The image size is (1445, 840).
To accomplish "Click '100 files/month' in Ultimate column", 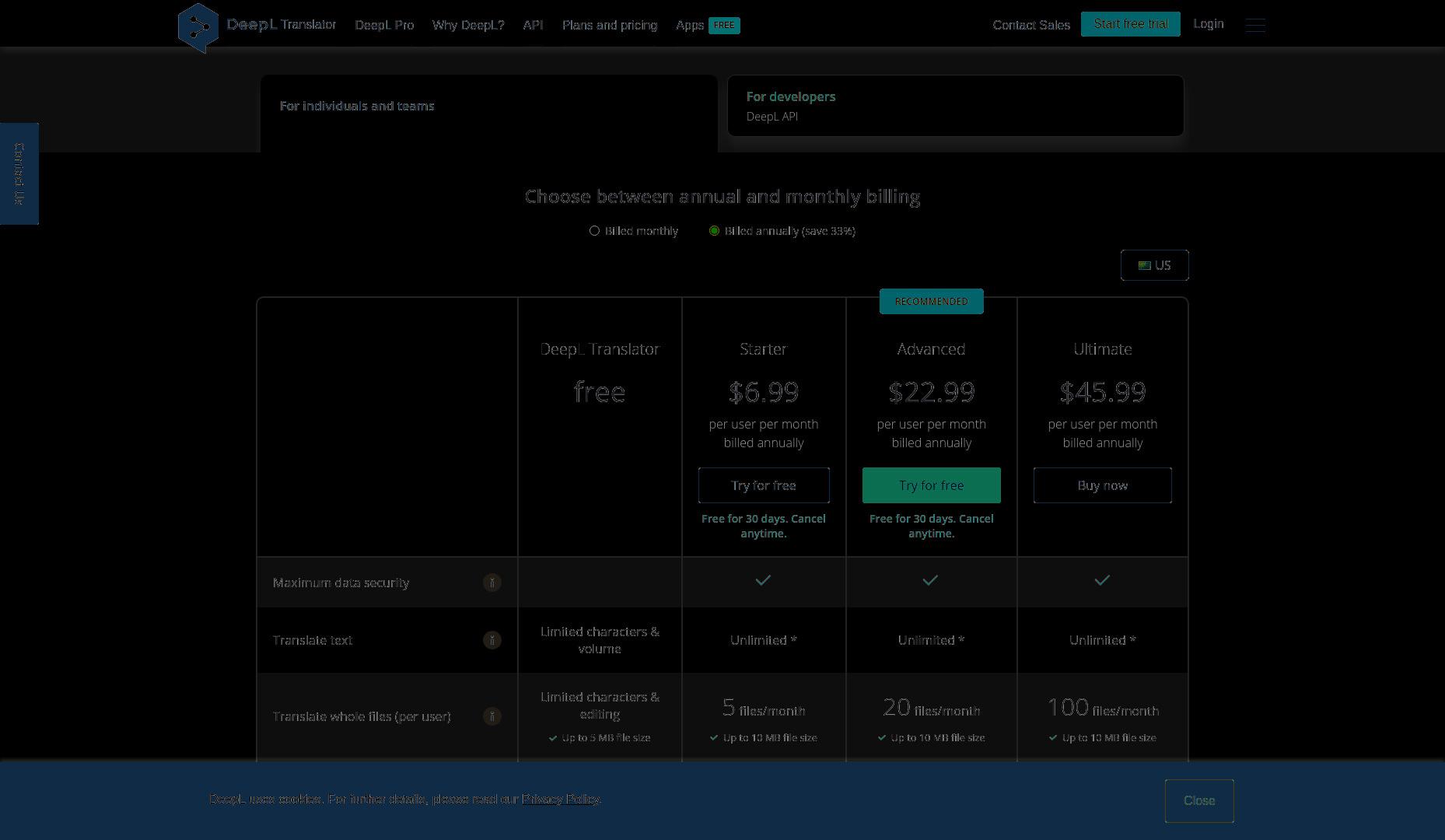I will [x=1103, y=708].
